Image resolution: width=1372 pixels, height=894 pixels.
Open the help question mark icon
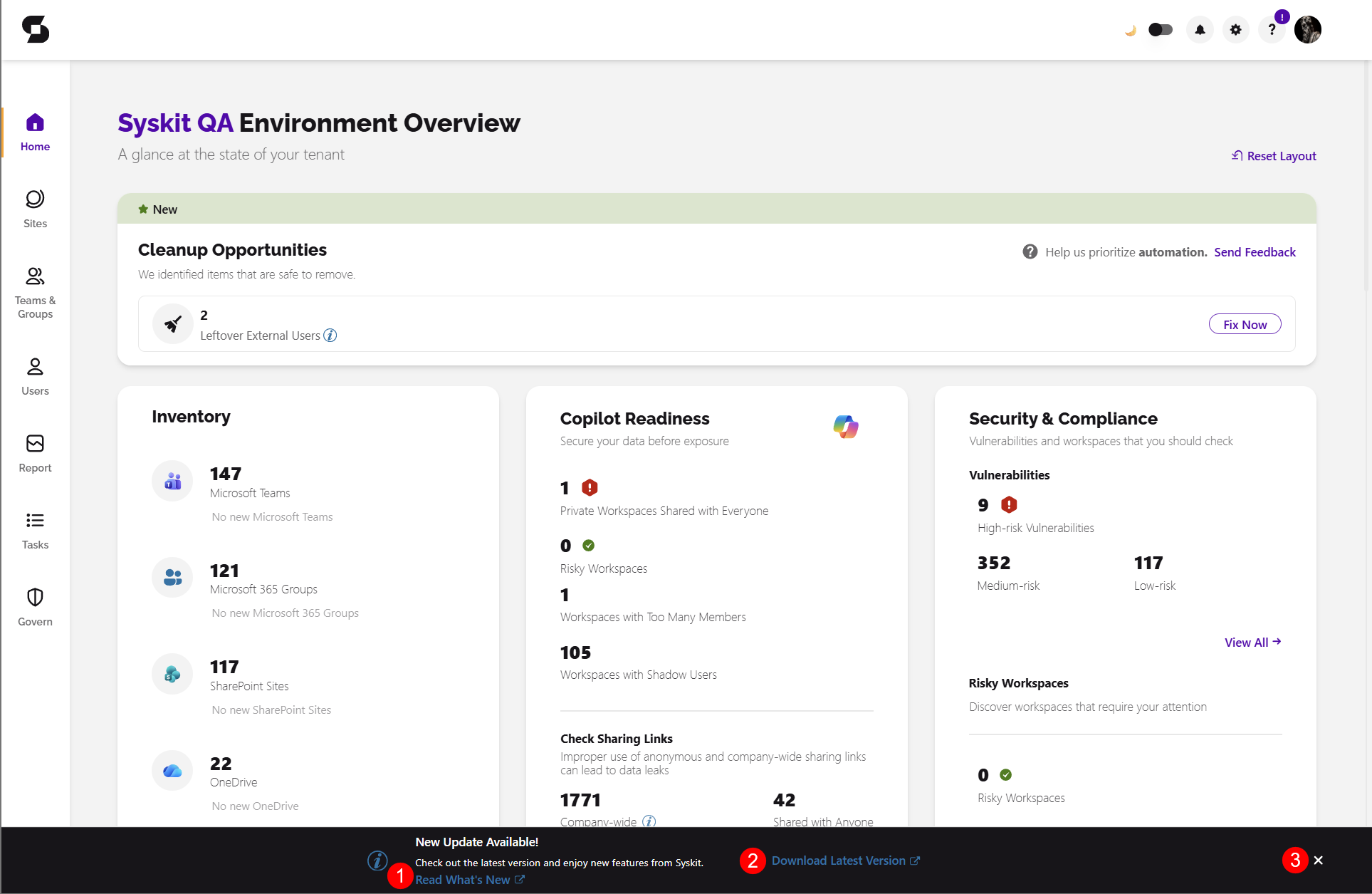[x=1272, y=29]
